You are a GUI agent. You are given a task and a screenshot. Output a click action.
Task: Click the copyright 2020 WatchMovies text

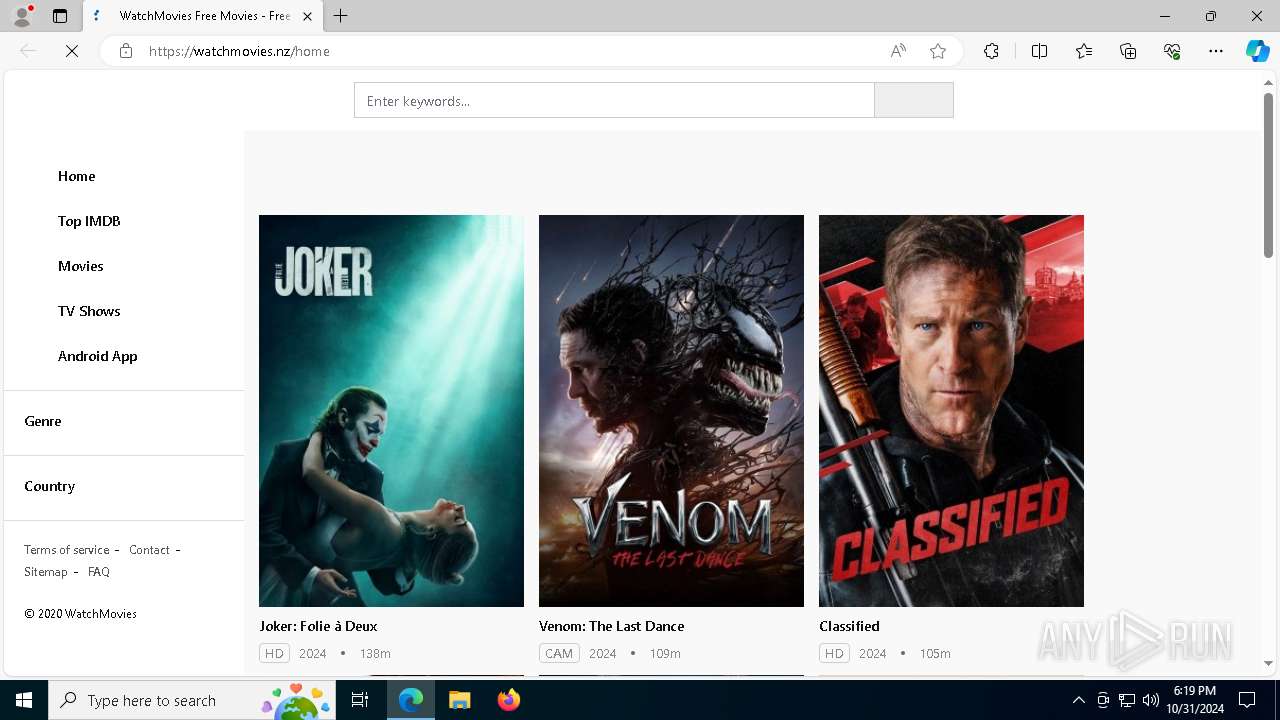pos(81,614)
